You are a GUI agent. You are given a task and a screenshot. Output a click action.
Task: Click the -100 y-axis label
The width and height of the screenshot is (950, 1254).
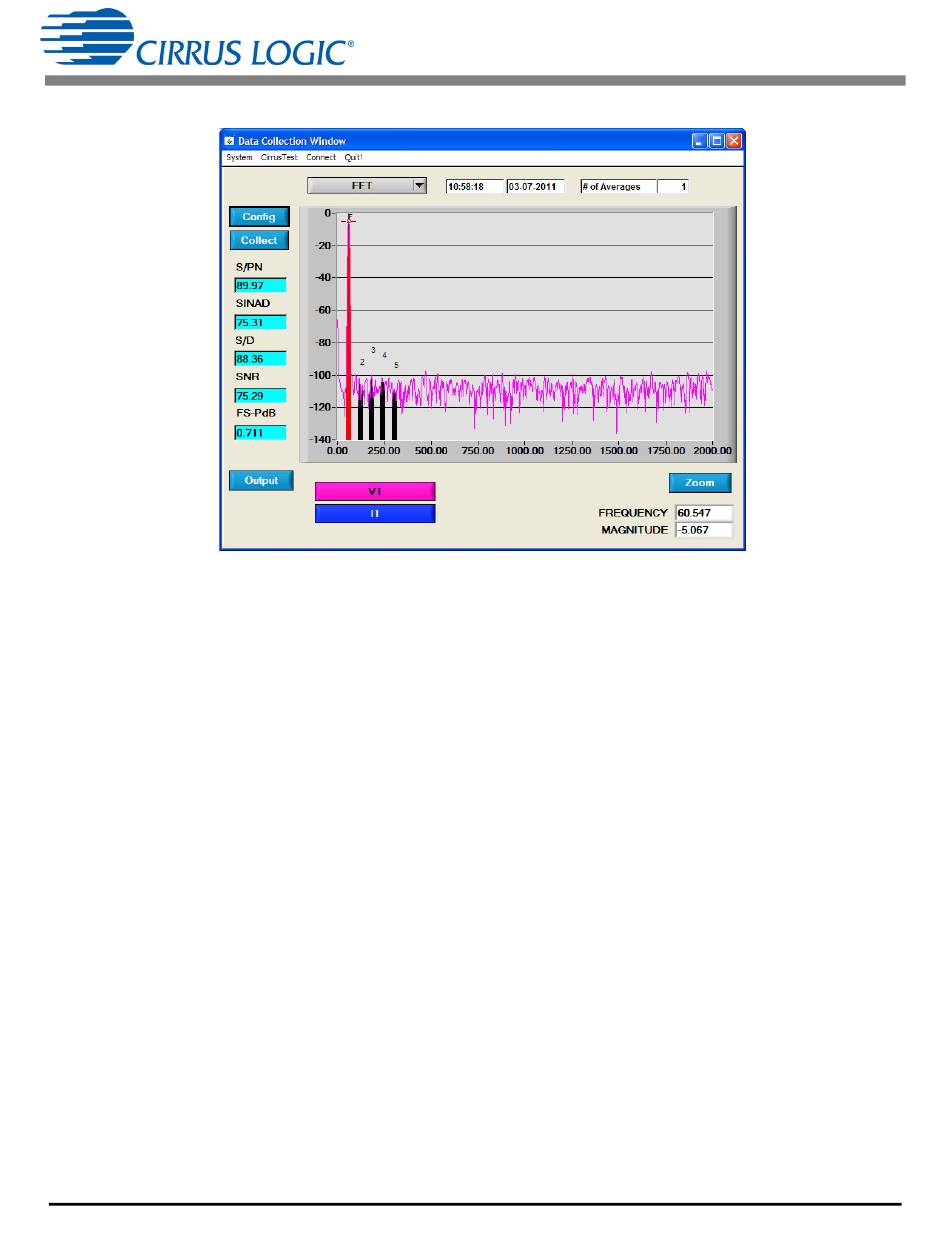coord(320,375)
